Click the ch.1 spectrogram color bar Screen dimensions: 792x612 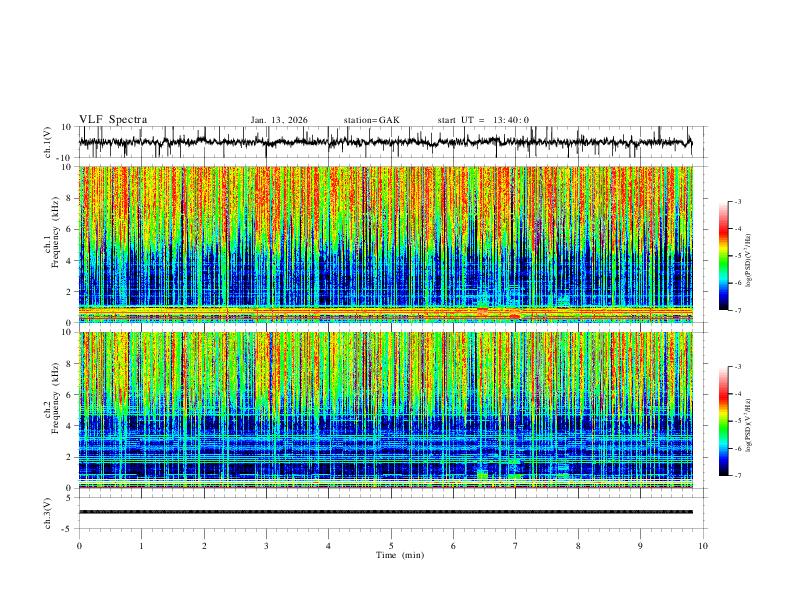pos(723,256)
